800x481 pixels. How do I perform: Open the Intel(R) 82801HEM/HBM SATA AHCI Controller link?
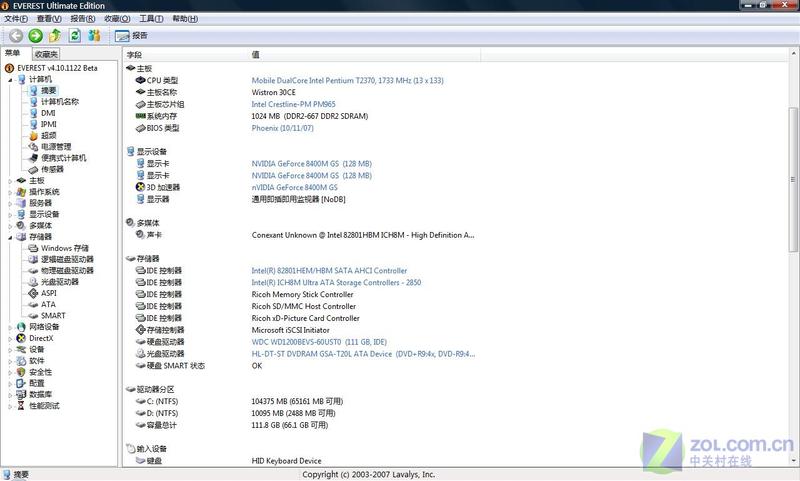pyautogui.click(x=329, y=271)
